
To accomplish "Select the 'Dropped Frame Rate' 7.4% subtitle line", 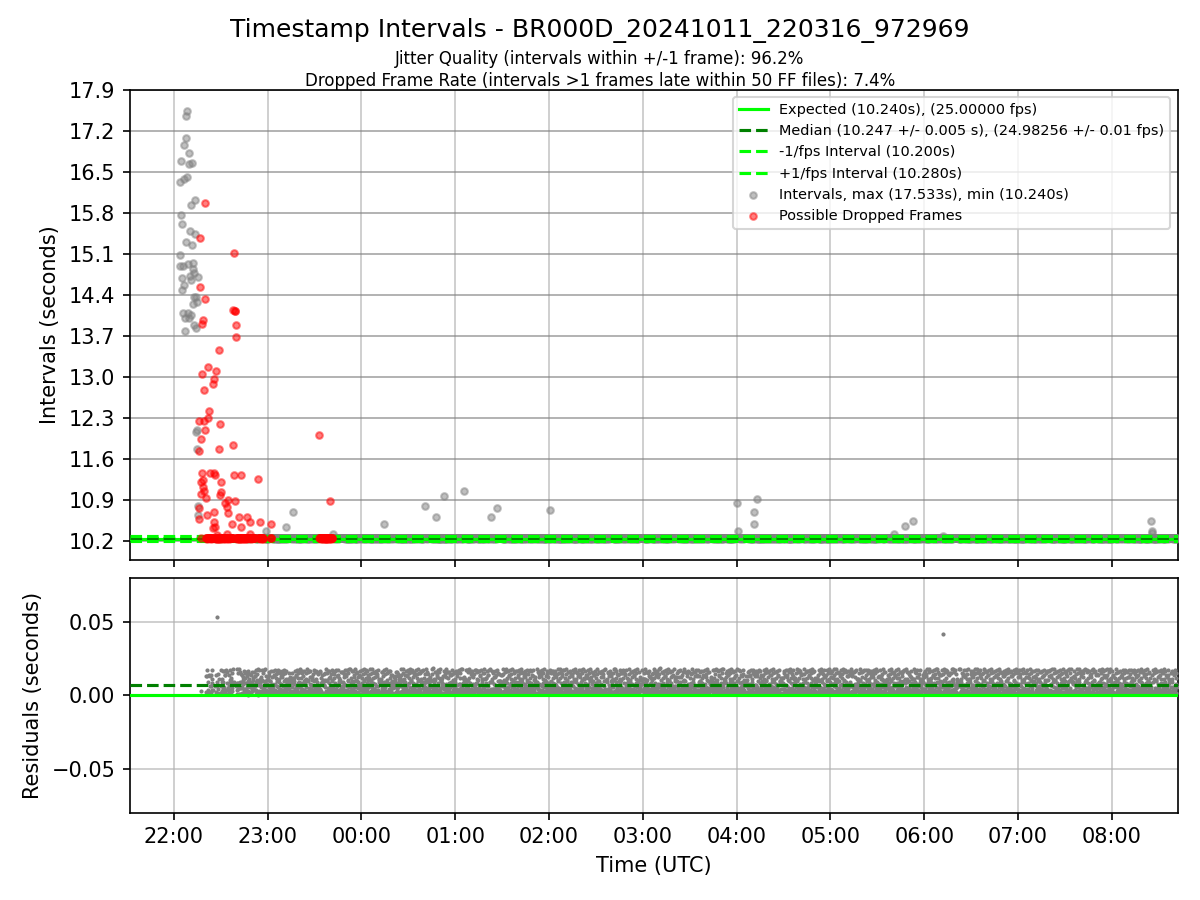I will coord(599,80).
